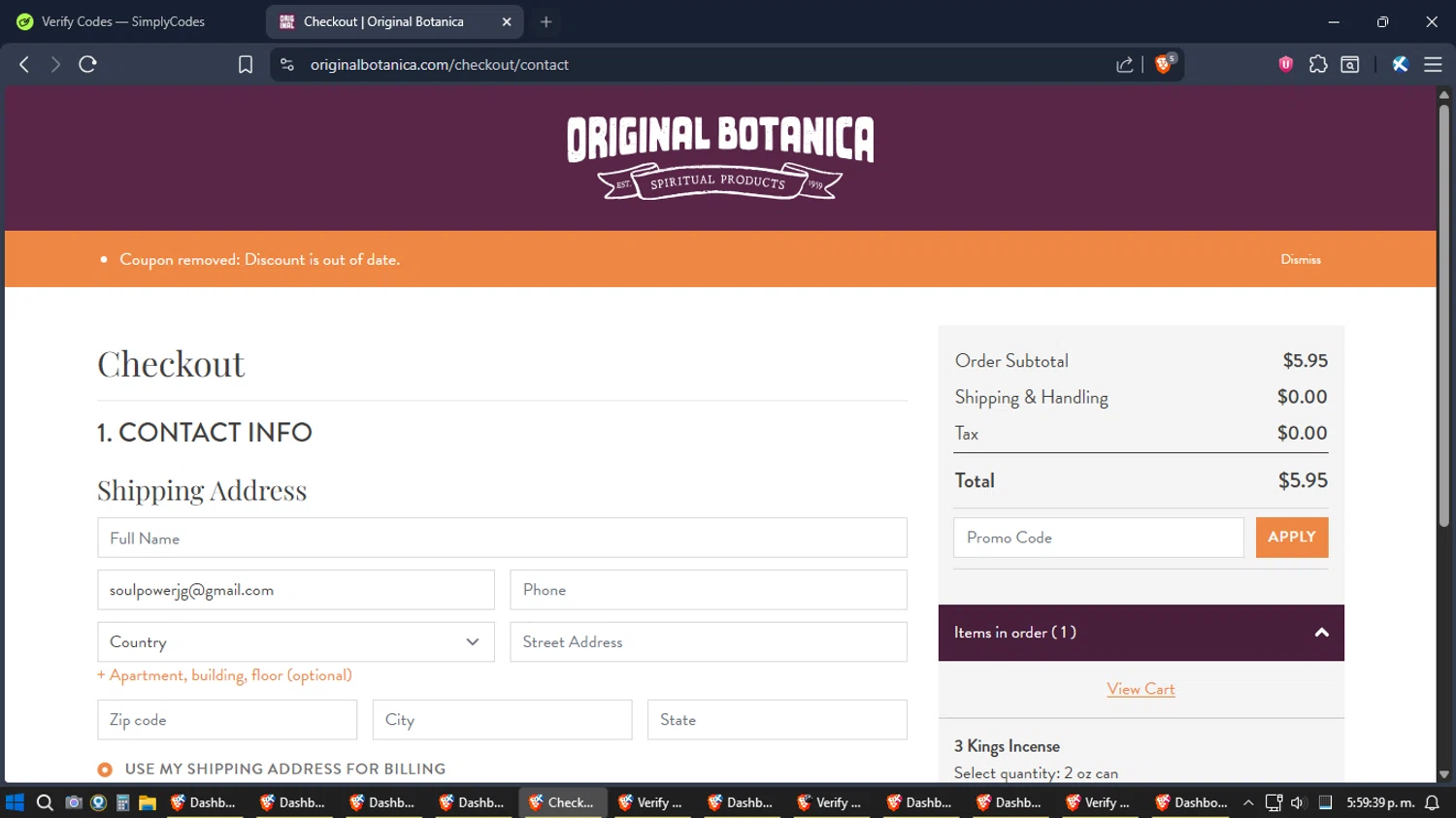This screenshot has width=1456, height=818.
Task: Click into the Full Name field
Action: coord(502,538)
